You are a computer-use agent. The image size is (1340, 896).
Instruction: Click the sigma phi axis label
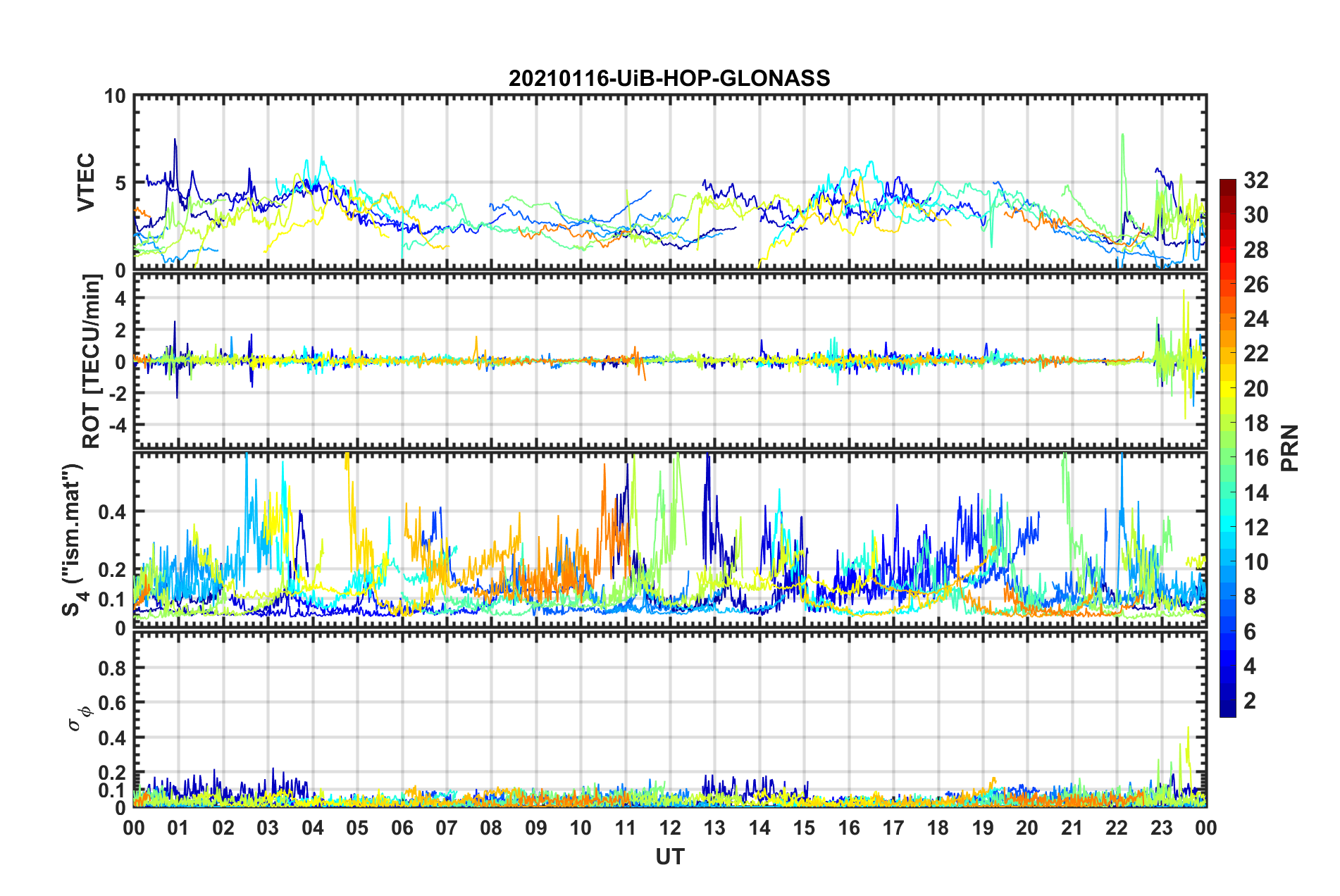80,719
